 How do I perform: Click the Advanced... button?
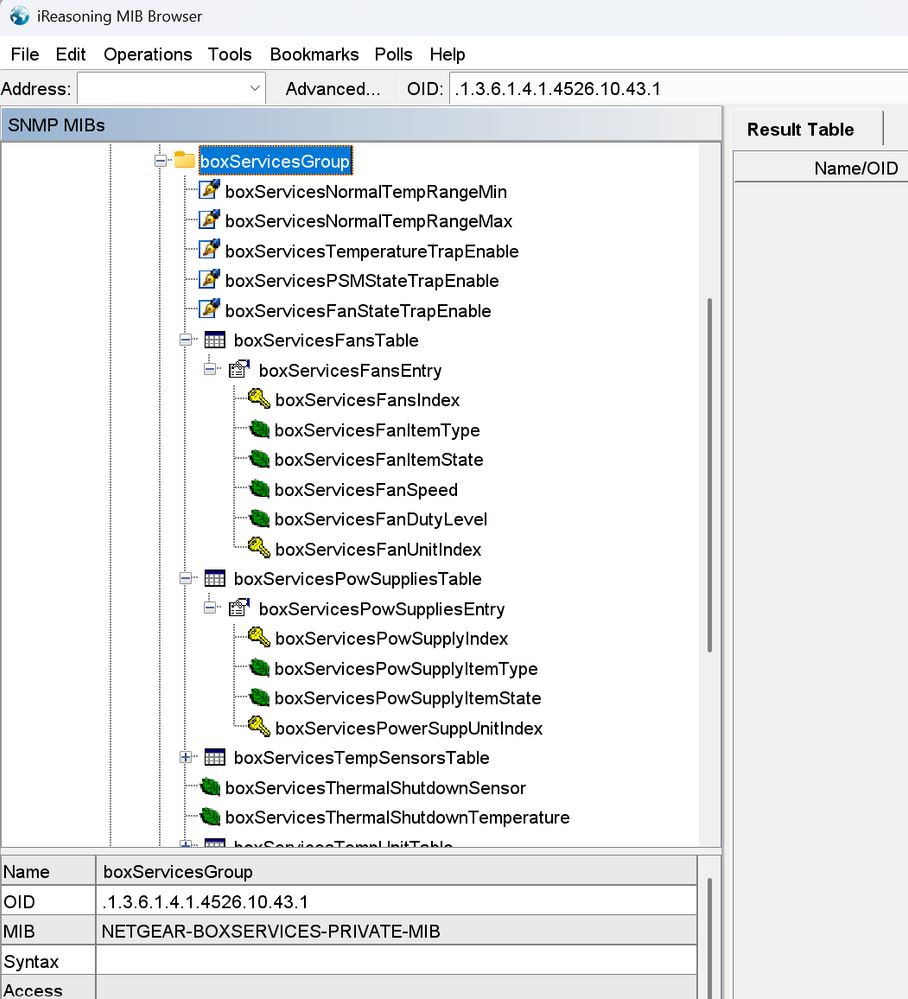click(332, 89)
